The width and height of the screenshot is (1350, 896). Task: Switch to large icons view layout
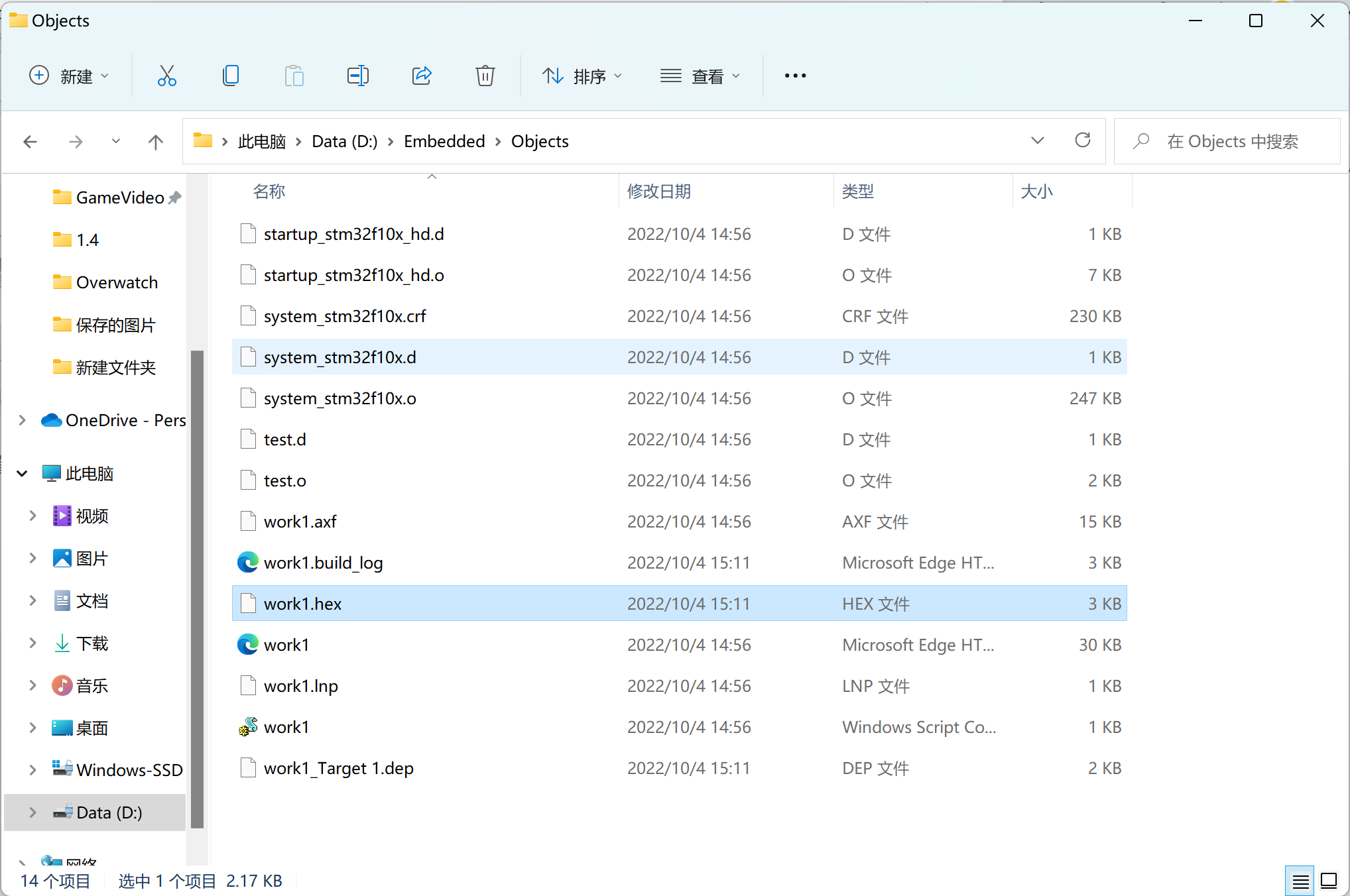[1329, 881]
